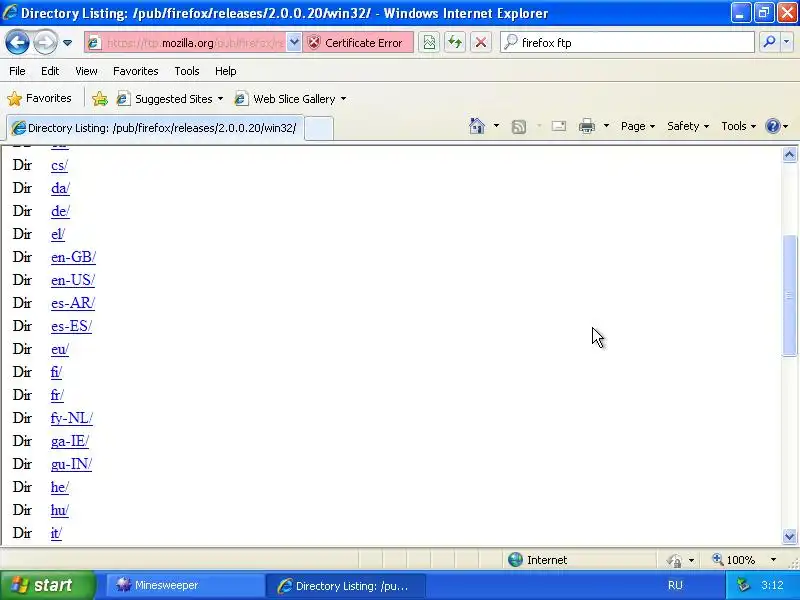Open the da/ directory link
The height and width of the screenshot is (600, 800).
click(x=60, y=188)
